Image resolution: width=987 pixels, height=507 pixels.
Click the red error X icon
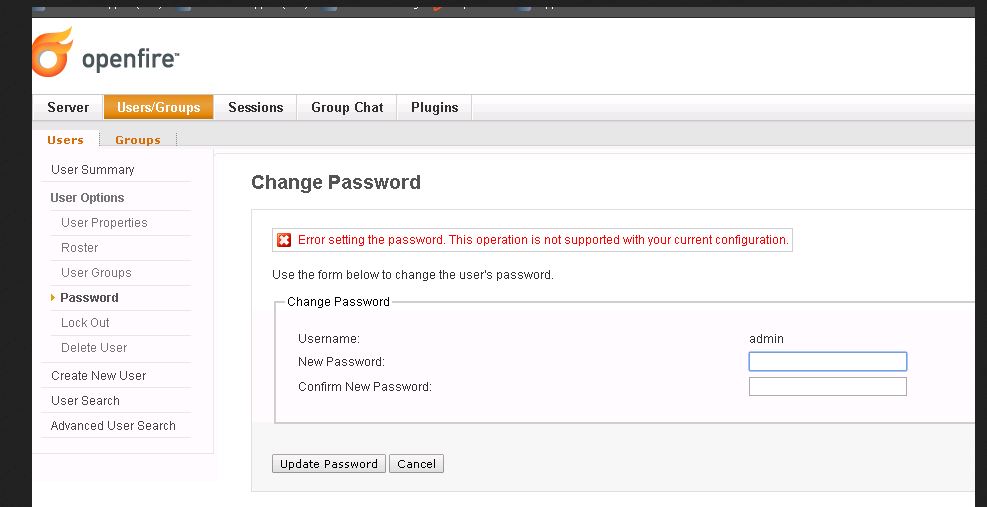(x=284, y=240)
